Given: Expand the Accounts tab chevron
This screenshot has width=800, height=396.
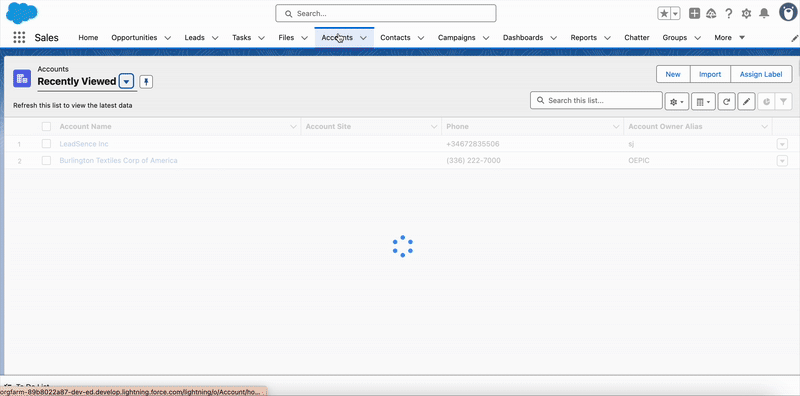Looking at the screenshot, I should 363,38.
